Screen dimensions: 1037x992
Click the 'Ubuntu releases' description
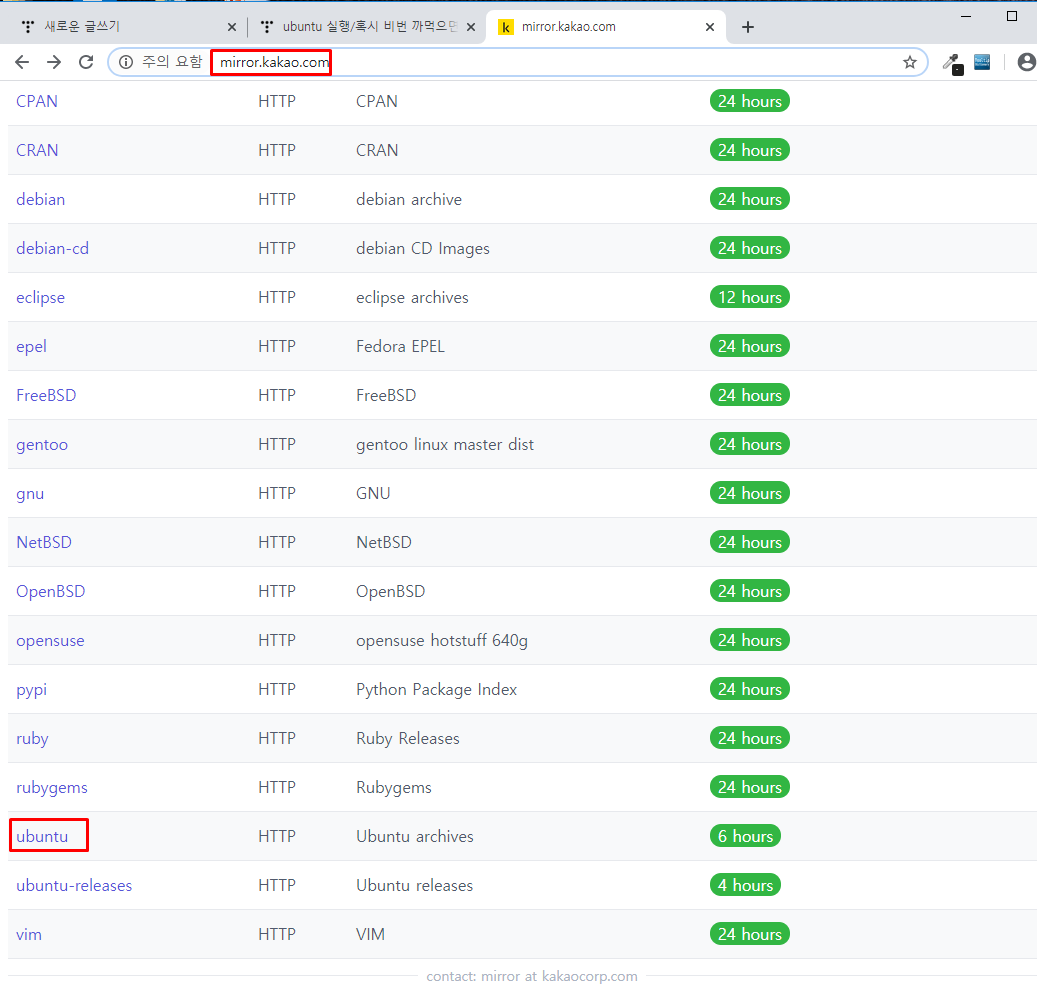pyautogui.click(x=415, y=885)
